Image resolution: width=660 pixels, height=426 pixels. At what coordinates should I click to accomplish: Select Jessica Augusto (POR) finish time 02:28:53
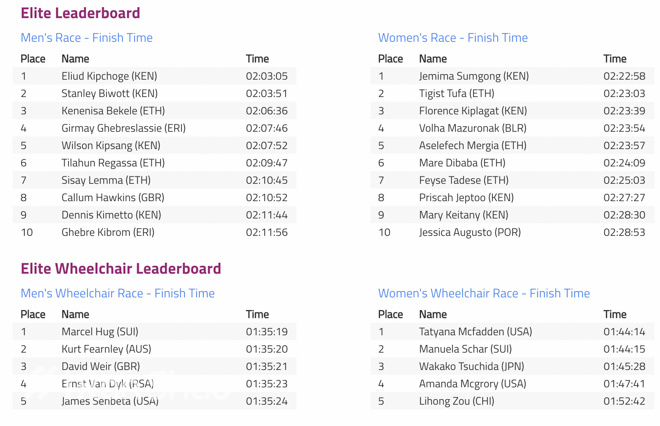pyautogui.click(x=624, y=232)
